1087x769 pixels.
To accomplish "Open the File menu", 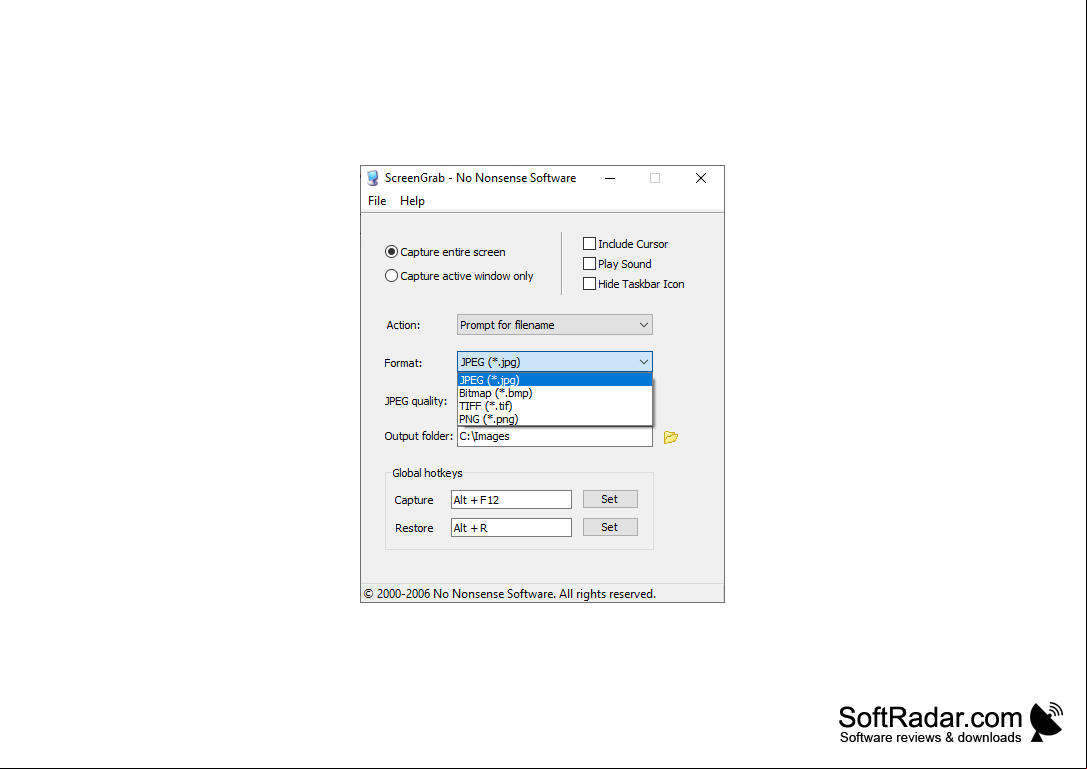I will point(377,201).
